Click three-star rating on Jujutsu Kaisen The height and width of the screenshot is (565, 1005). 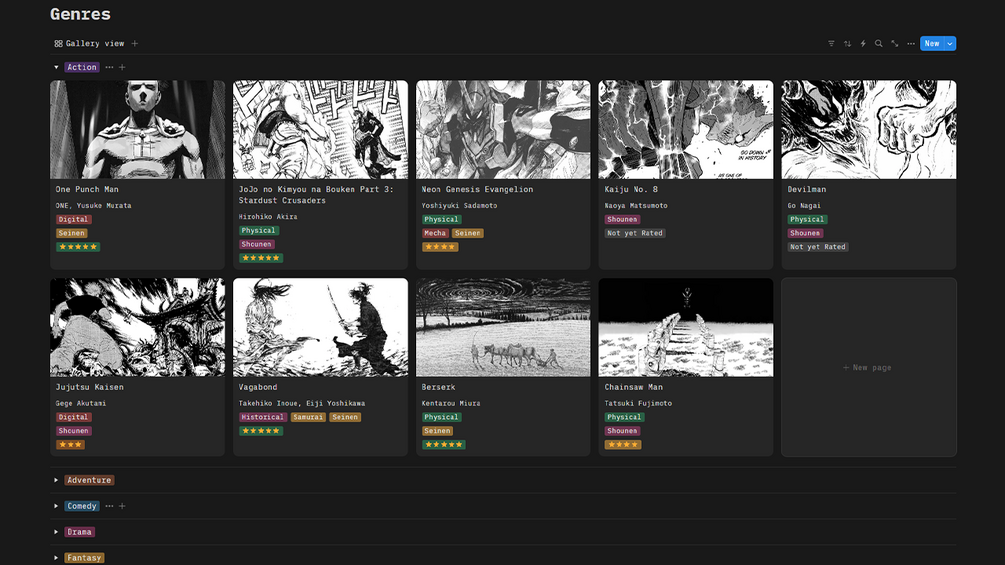70,445
